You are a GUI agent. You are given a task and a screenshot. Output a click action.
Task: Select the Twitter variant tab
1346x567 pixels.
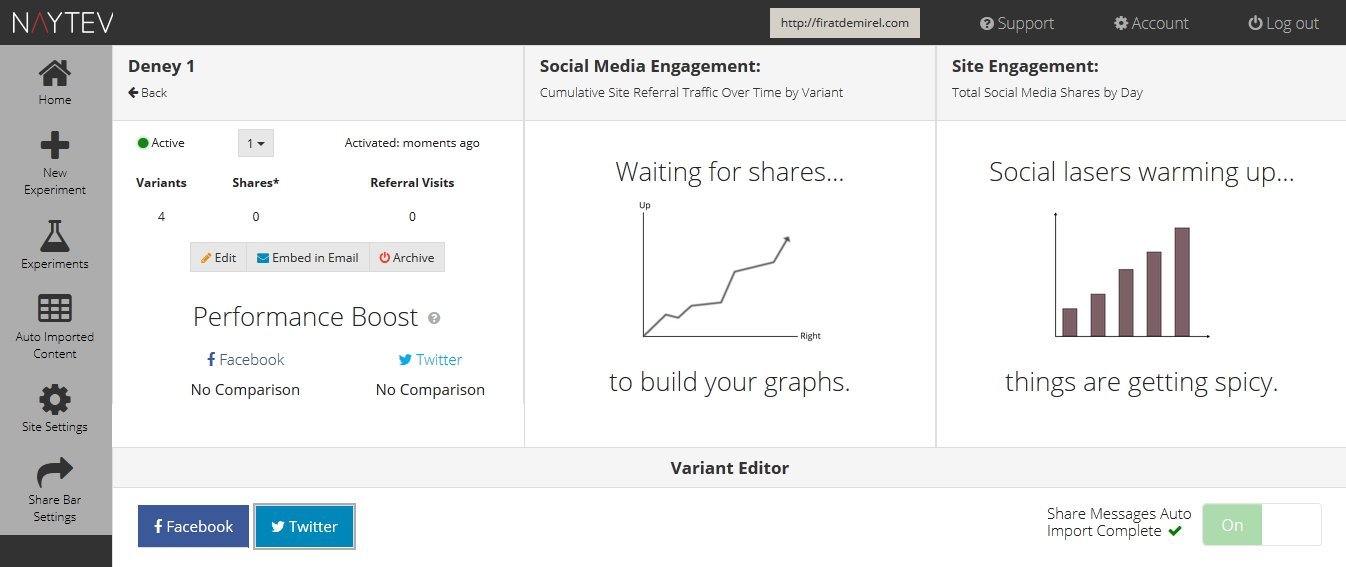click(304, 526)
